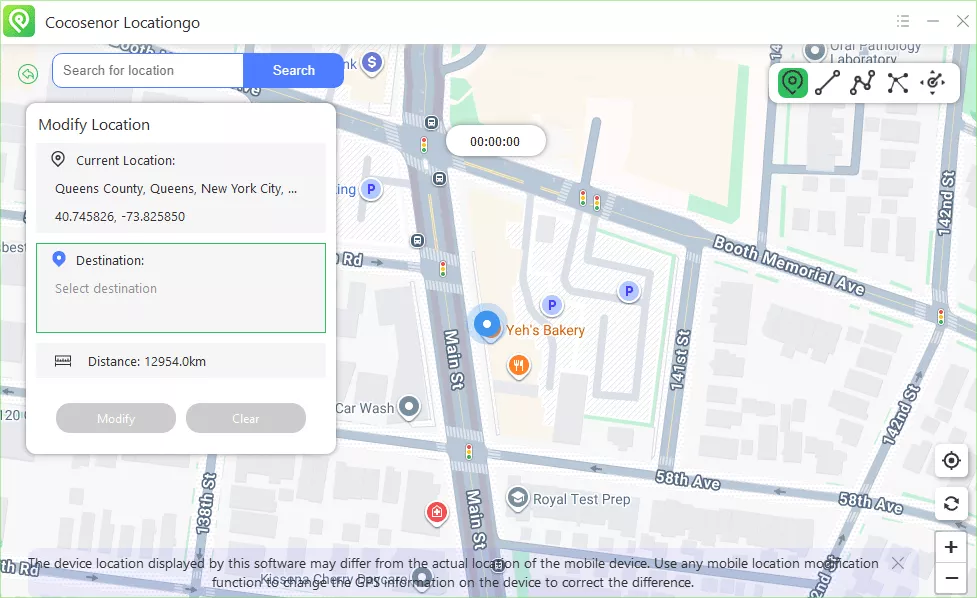Zoom in using the plus control

tap(950, 546)
